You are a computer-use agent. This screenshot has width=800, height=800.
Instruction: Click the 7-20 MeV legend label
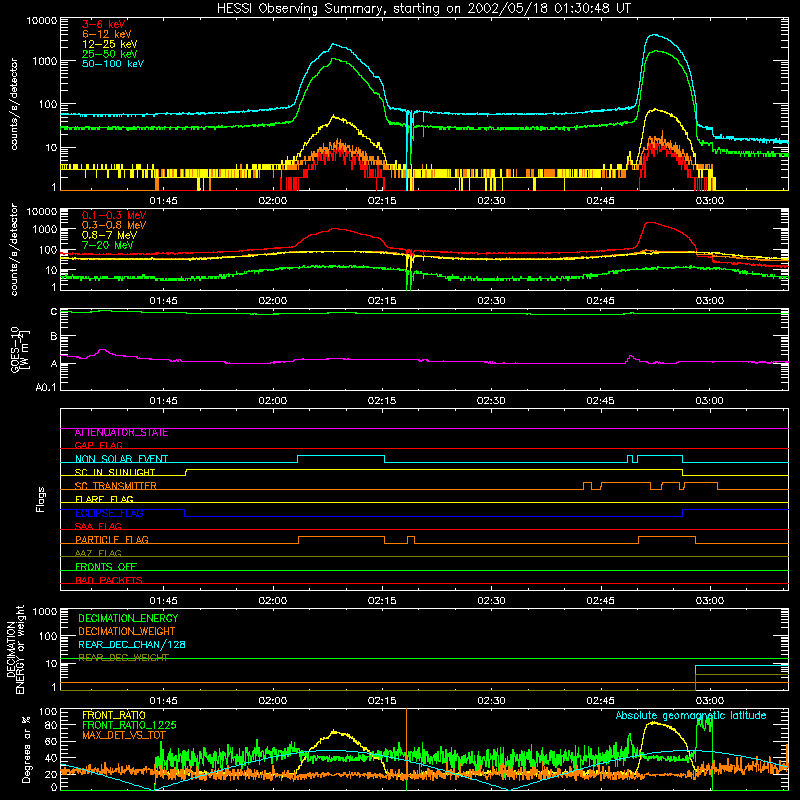click(x=108, y=245)
